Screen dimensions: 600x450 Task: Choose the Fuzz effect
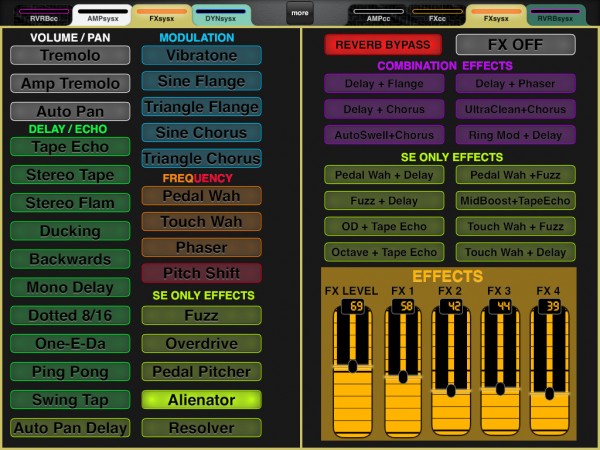[202, 315]
